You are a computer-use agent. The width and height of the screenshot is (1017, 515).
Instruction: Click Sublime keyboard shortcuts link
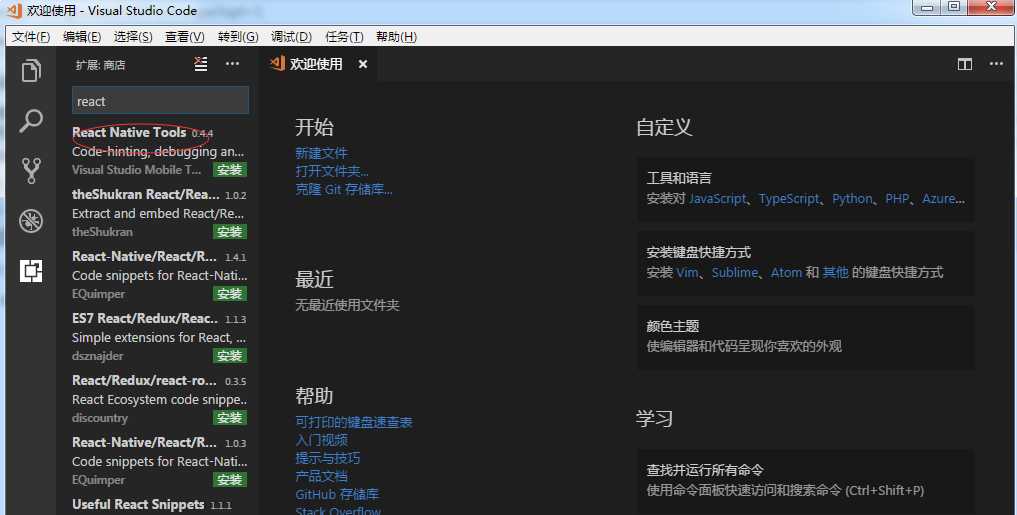coord(734,272)
